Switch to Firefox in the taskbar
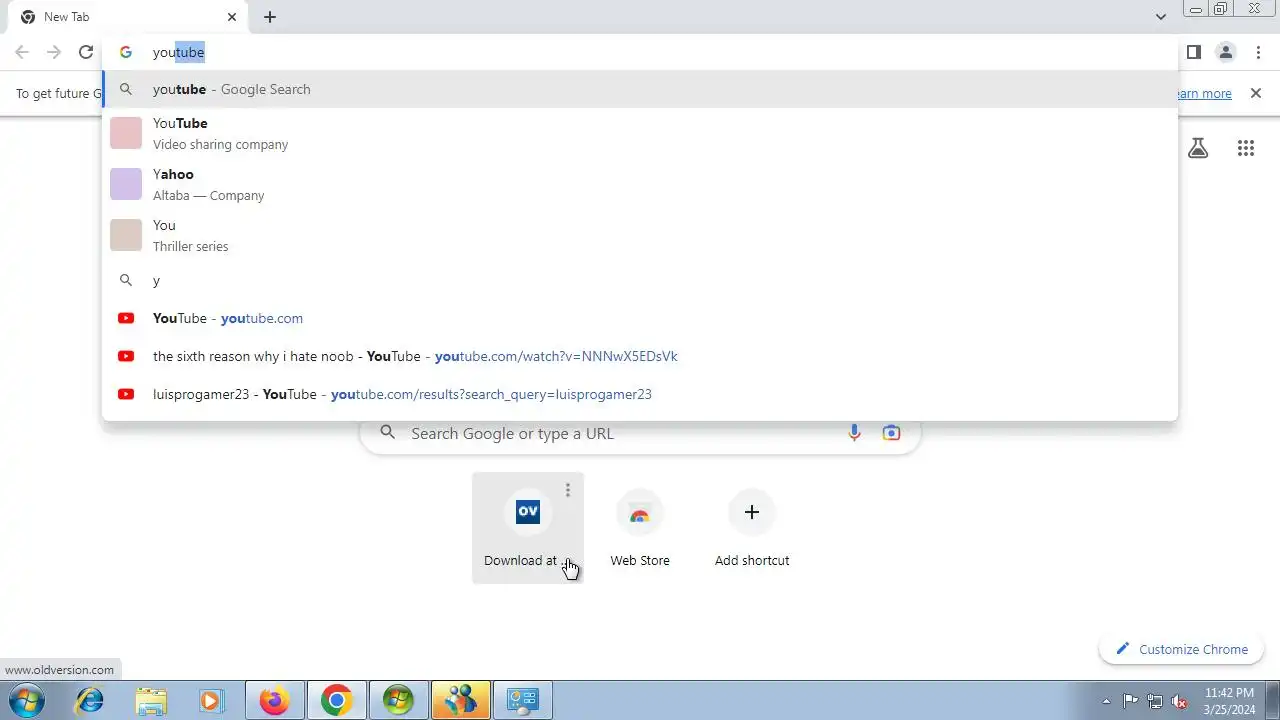This screenshot has height=720, width=1280. (275, 700)
